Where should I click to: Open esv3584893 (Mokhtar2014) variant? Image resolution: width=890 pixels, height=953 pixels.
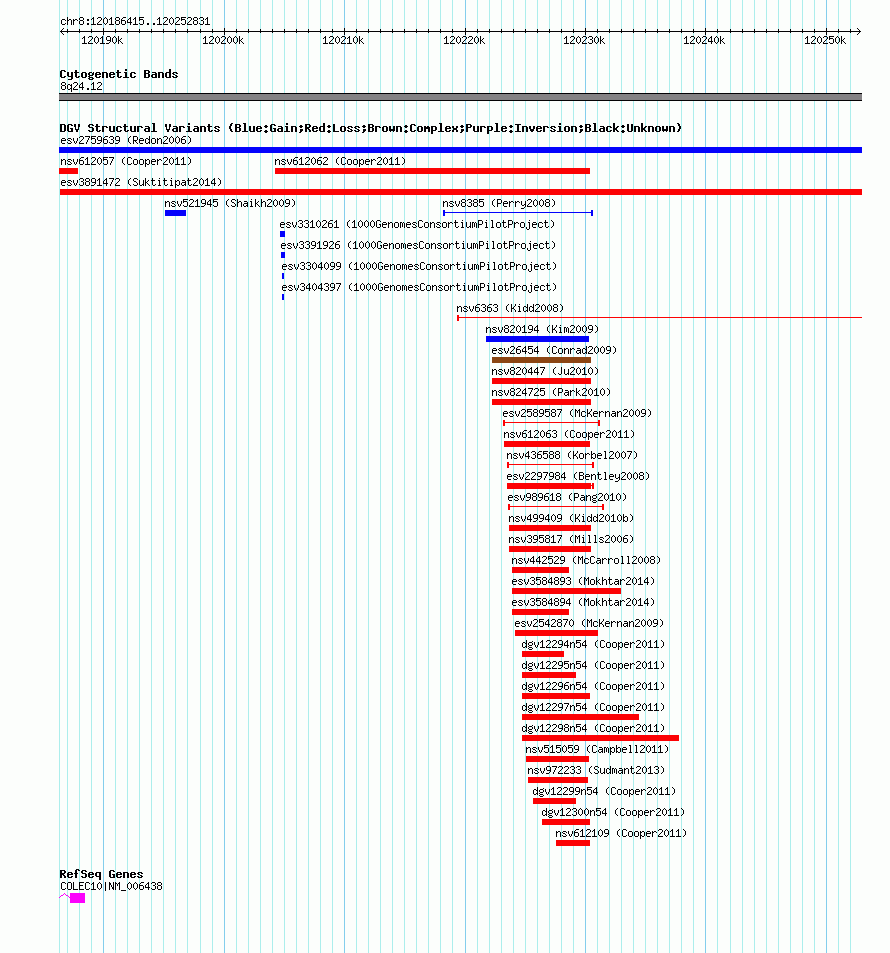584,581
